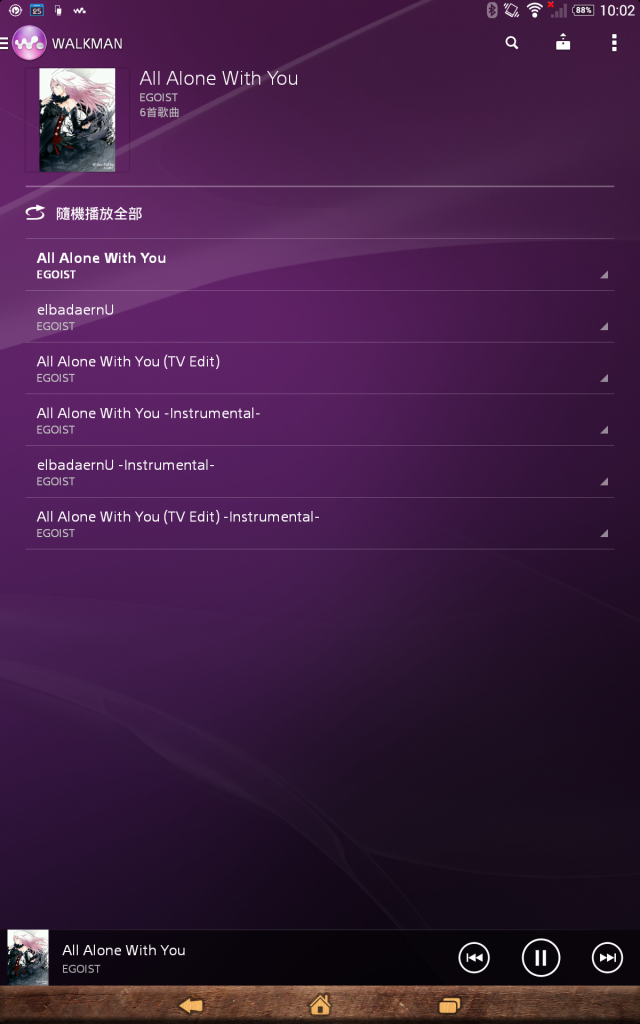Image resolution: width=640 pixels, height=1024 pixels.
Task: Open the album cover art at top
Action: point(77,120)
